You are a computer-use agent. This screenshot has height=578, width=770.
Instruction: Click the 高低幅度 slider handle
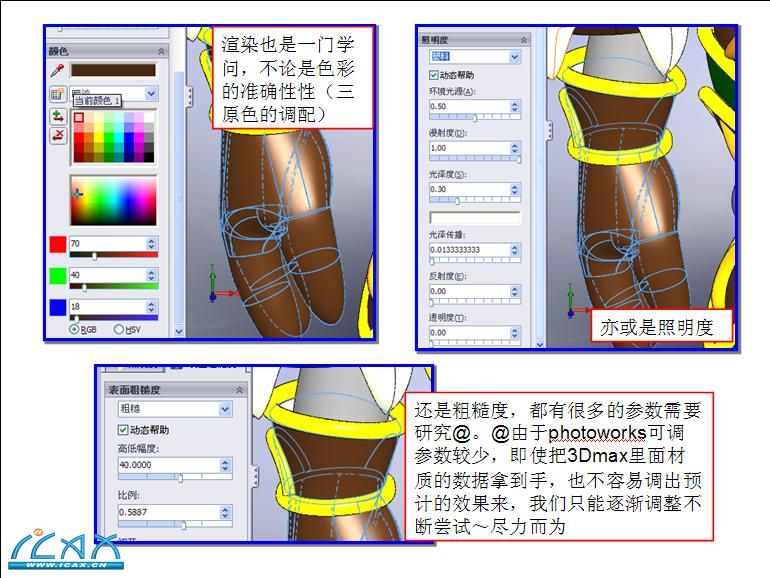(x=180, y=478)
